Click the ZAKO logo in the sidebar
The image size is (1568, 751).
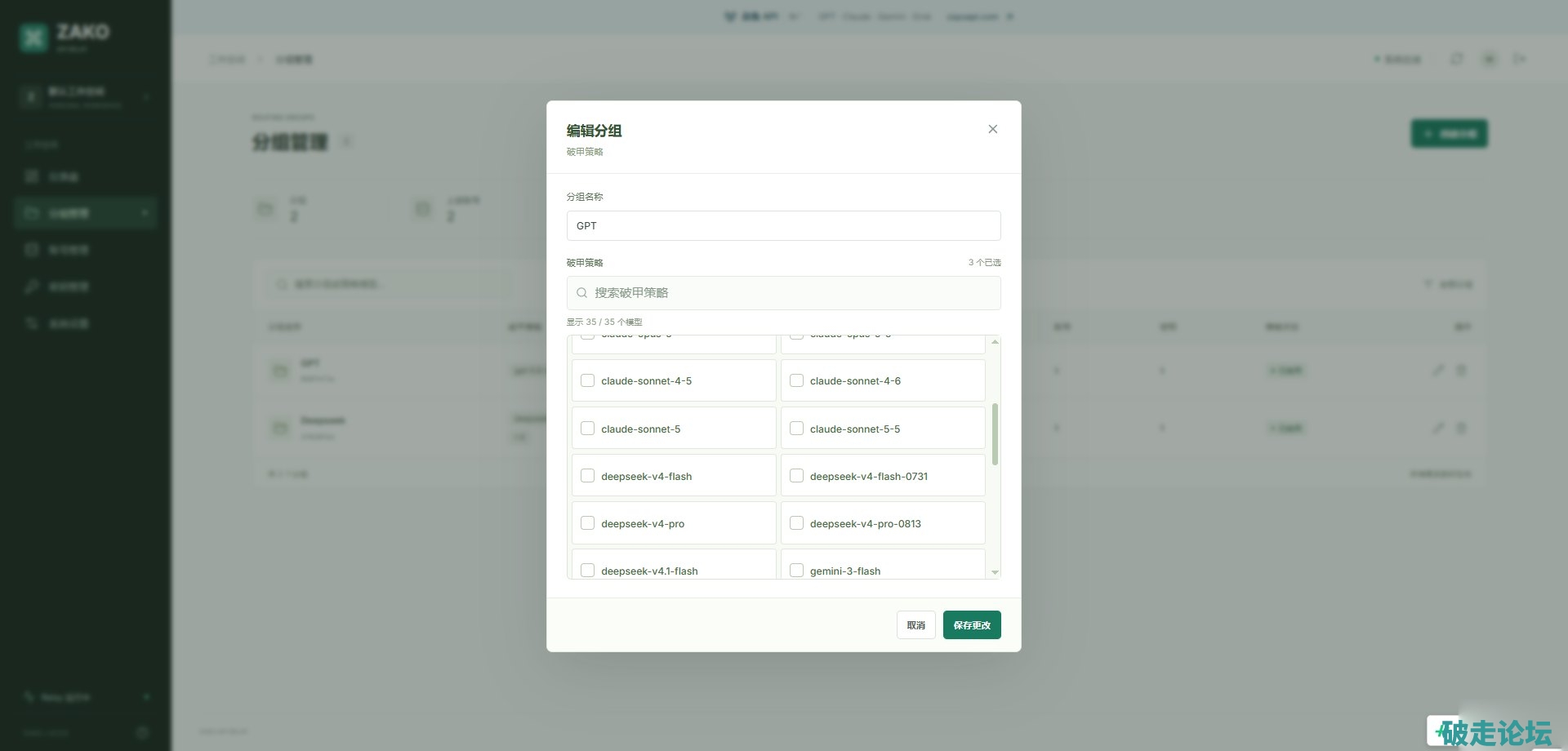33,37
